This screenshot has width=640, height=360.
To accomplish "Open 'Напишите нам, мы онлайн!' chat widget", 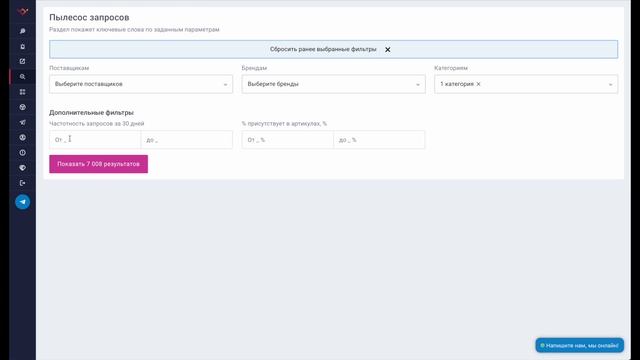I will point(580,345).
